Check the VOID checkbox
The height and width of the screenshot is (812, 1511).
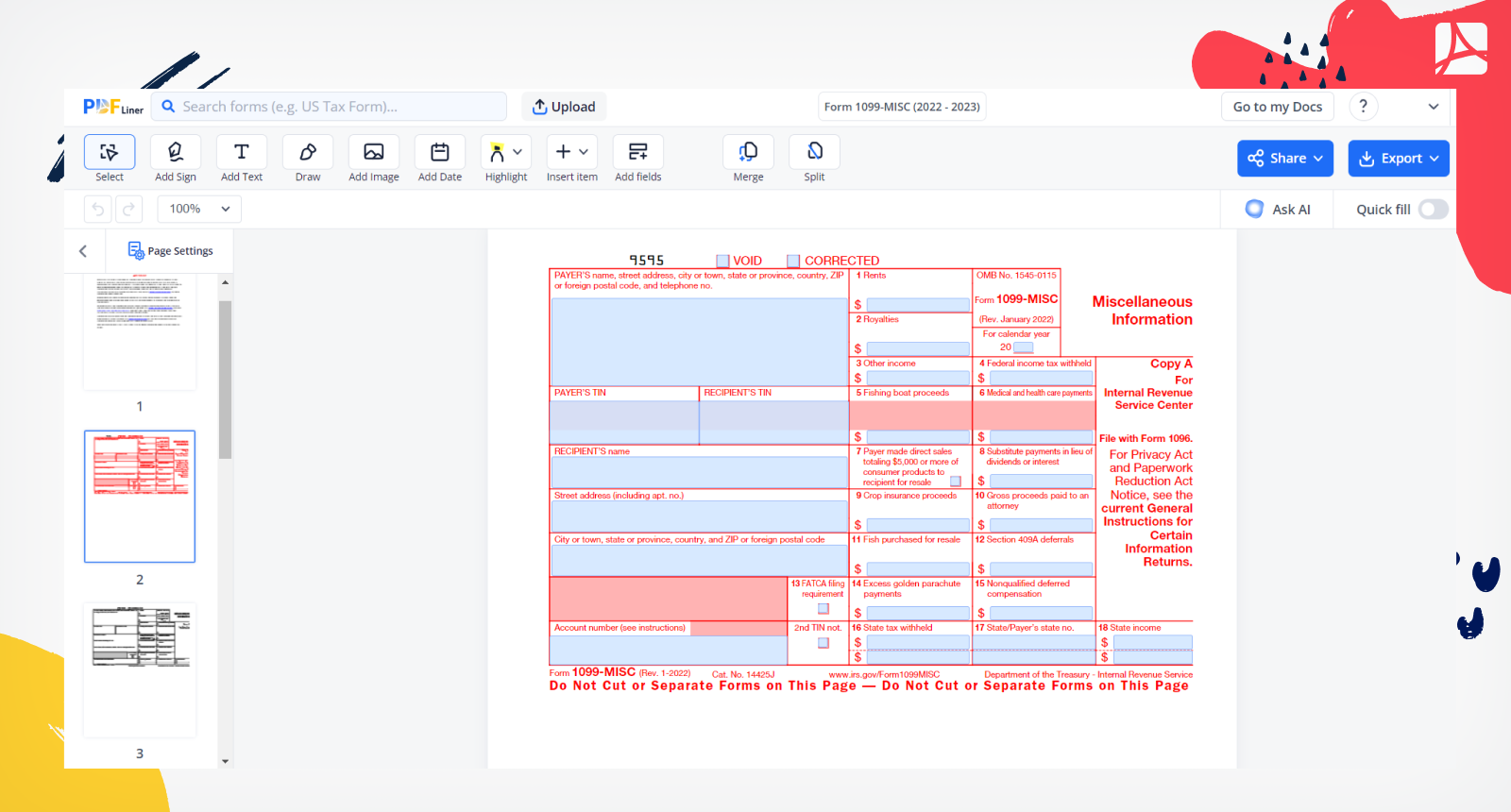pyautogui.click(x=723, y=261)
